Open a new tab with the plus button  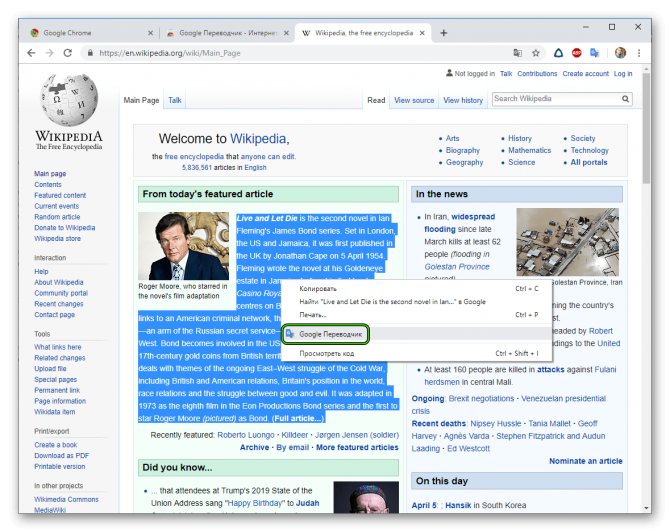coord(444,33)
